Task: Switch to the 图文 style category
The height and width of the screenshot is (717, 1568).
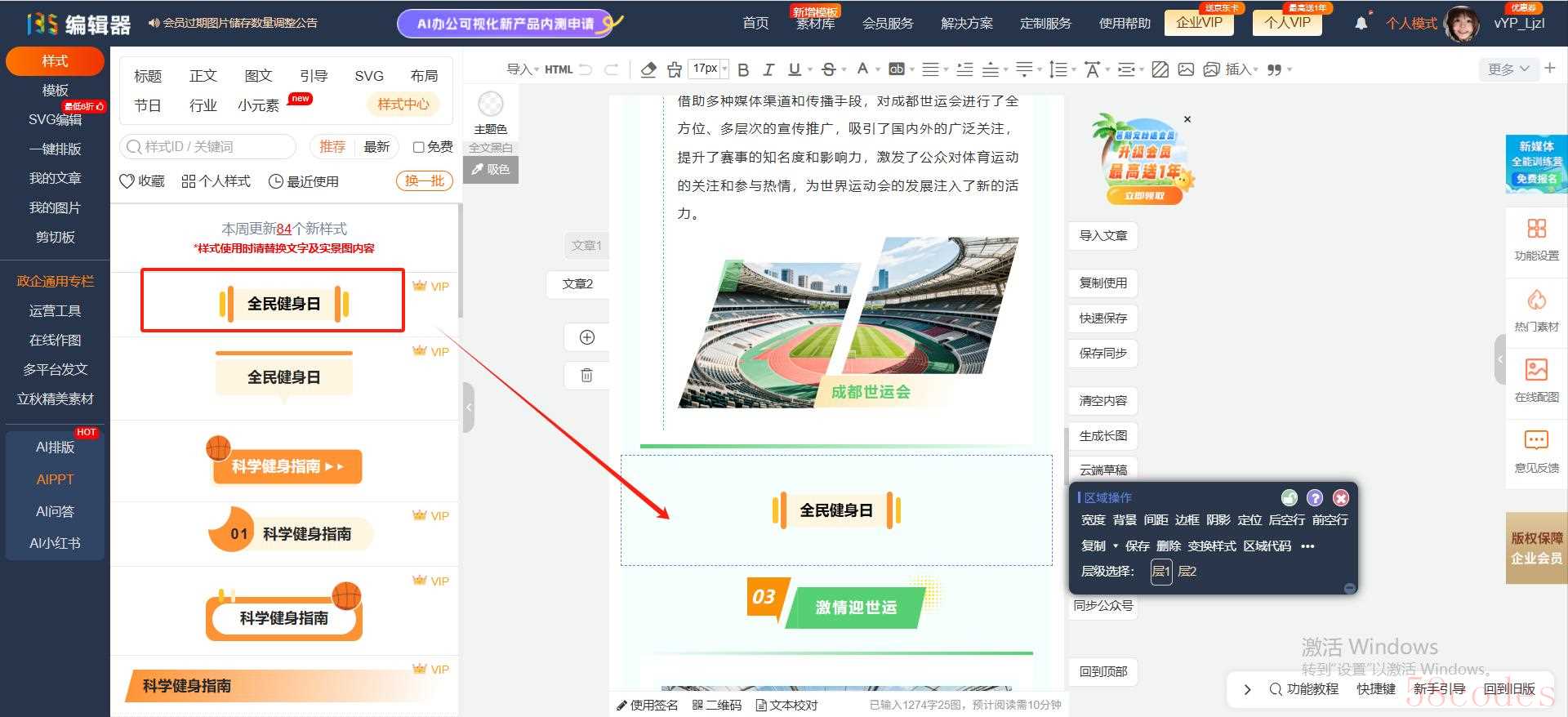Action: [258, 76]
